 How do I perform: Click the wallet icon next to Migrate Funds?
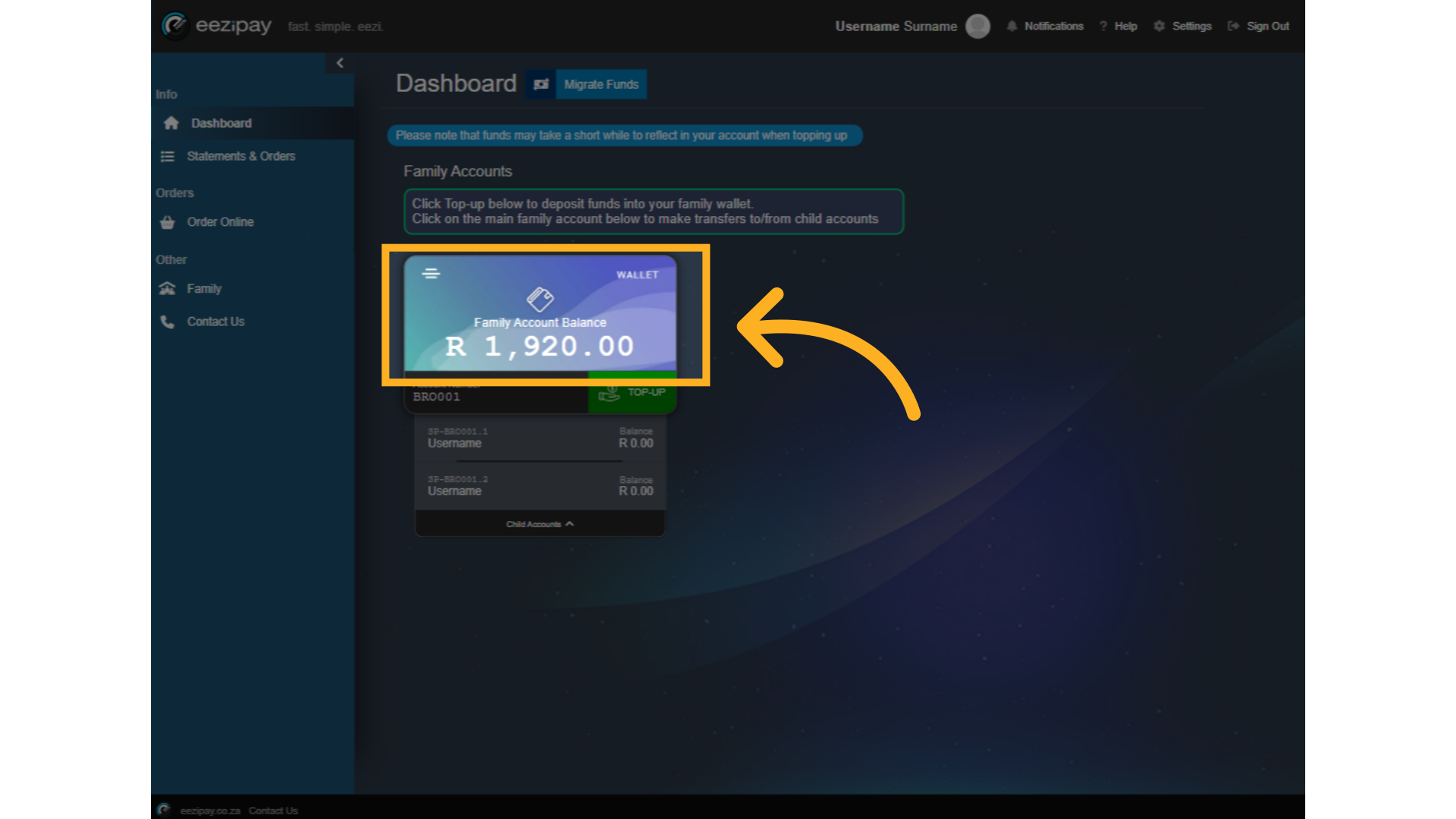pos(540,84)
